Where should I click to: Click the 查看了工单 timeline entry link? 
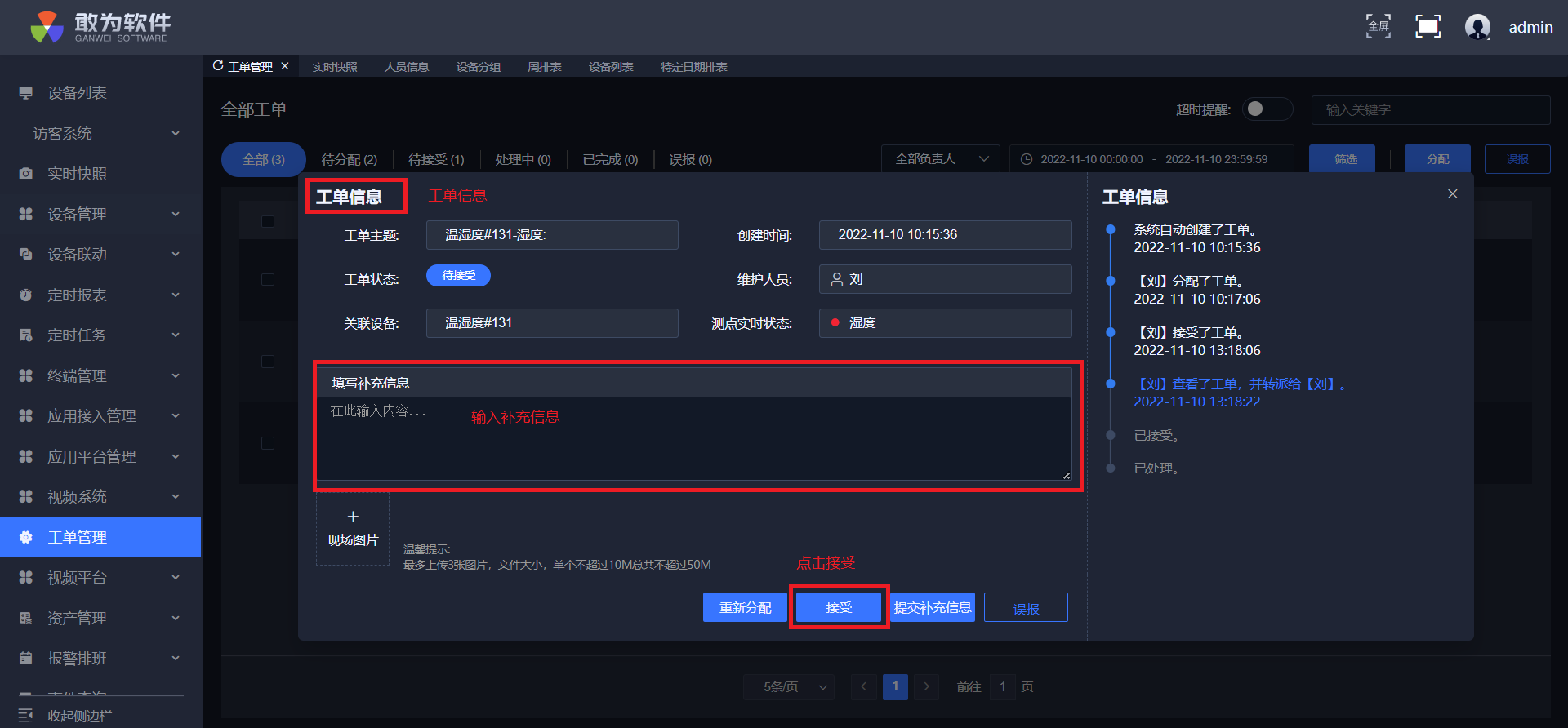pos(1242,384)
